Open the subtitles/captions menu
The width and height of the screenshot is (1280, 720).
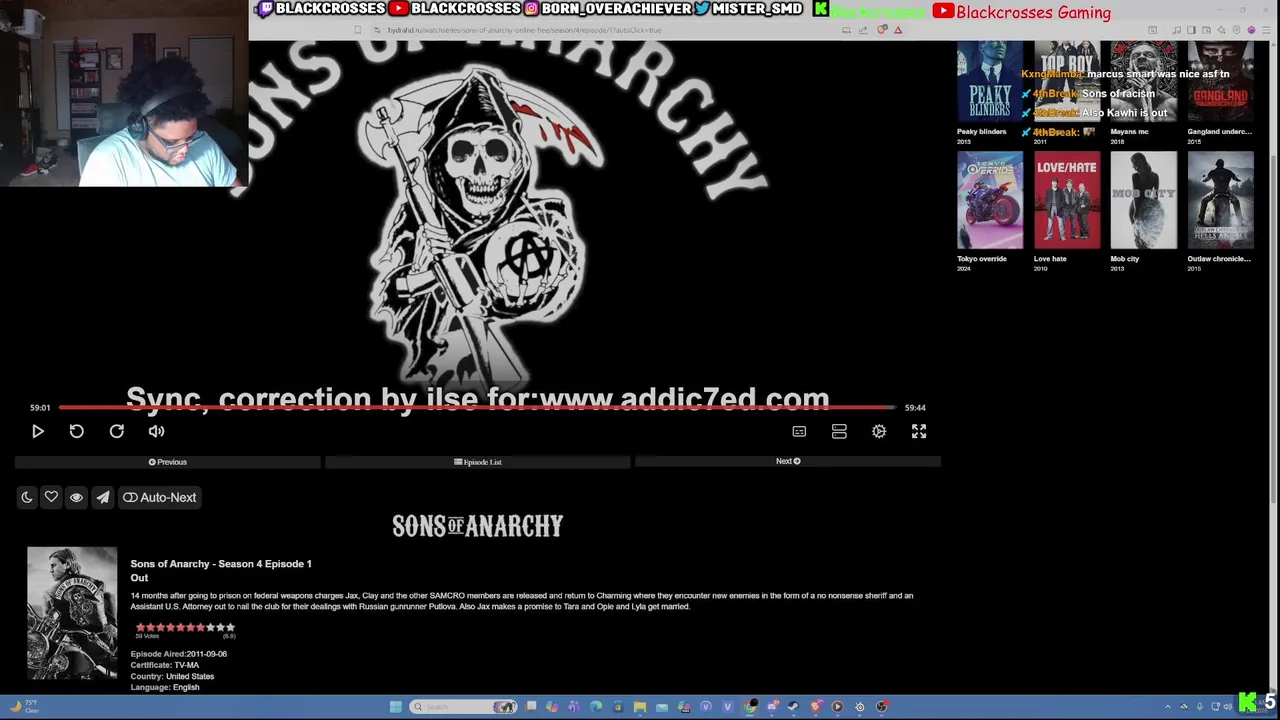click(799, 431)
